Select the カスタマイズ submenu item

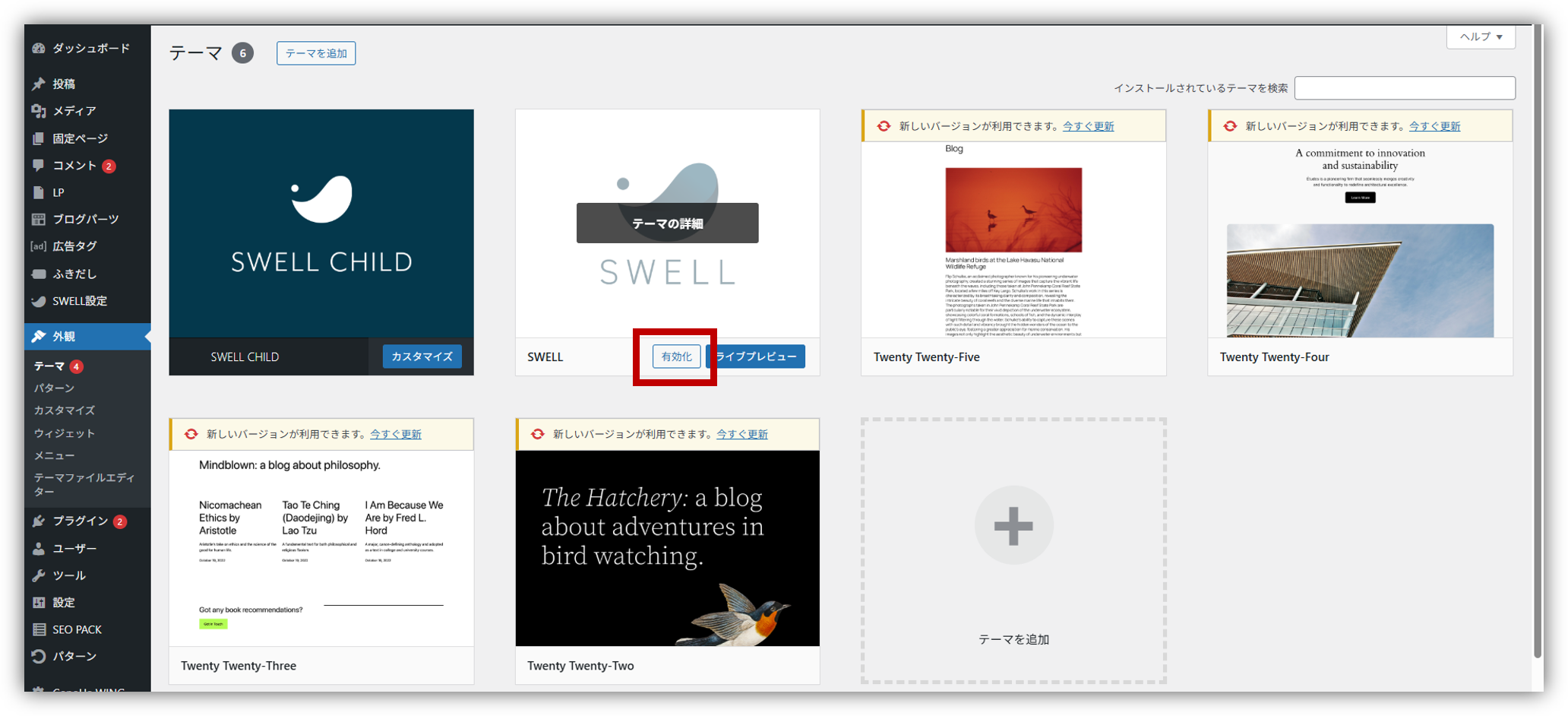pos(65,410)
